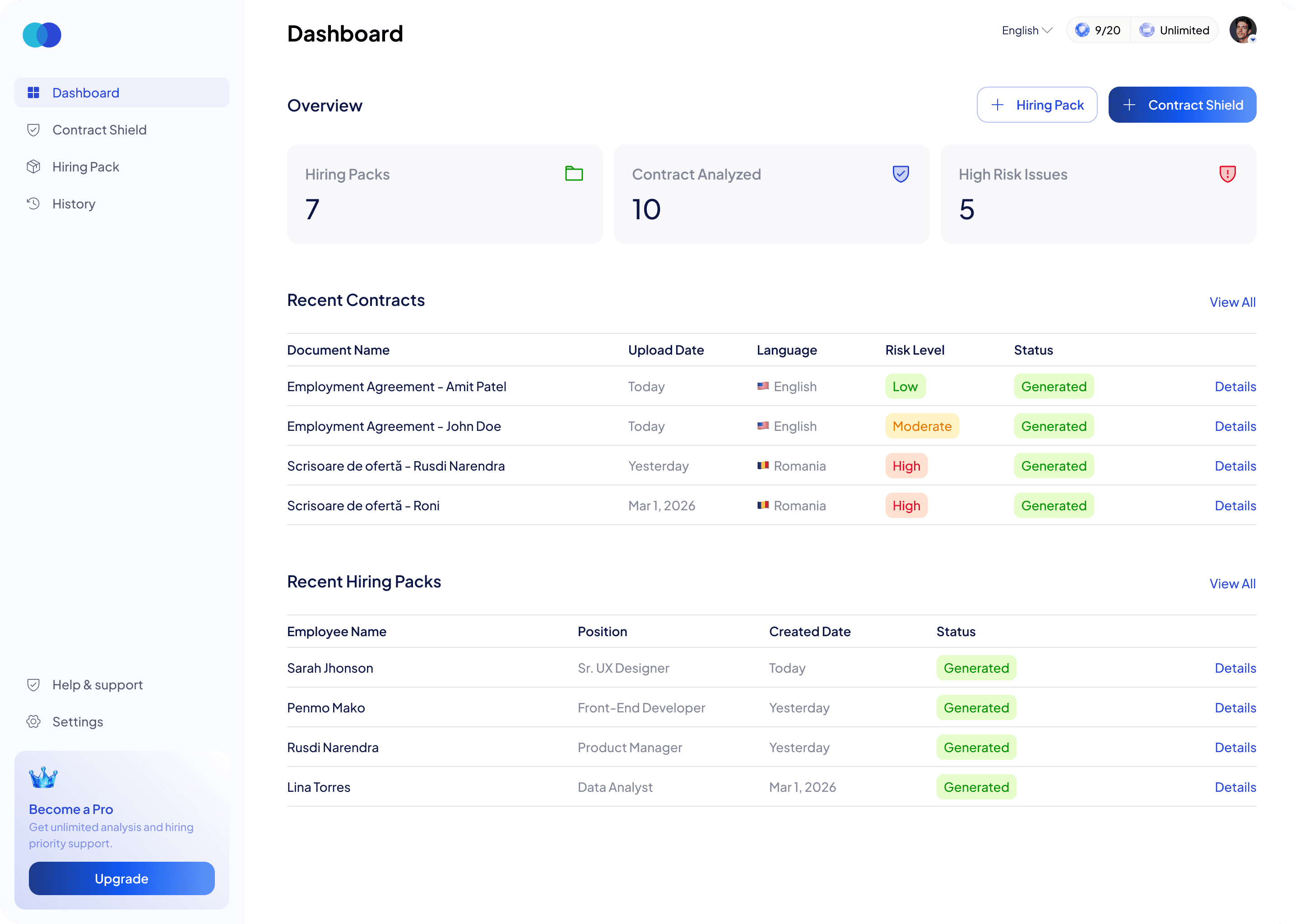
Task: Click the Dashboard grid icon
Action: pos(33,93)
